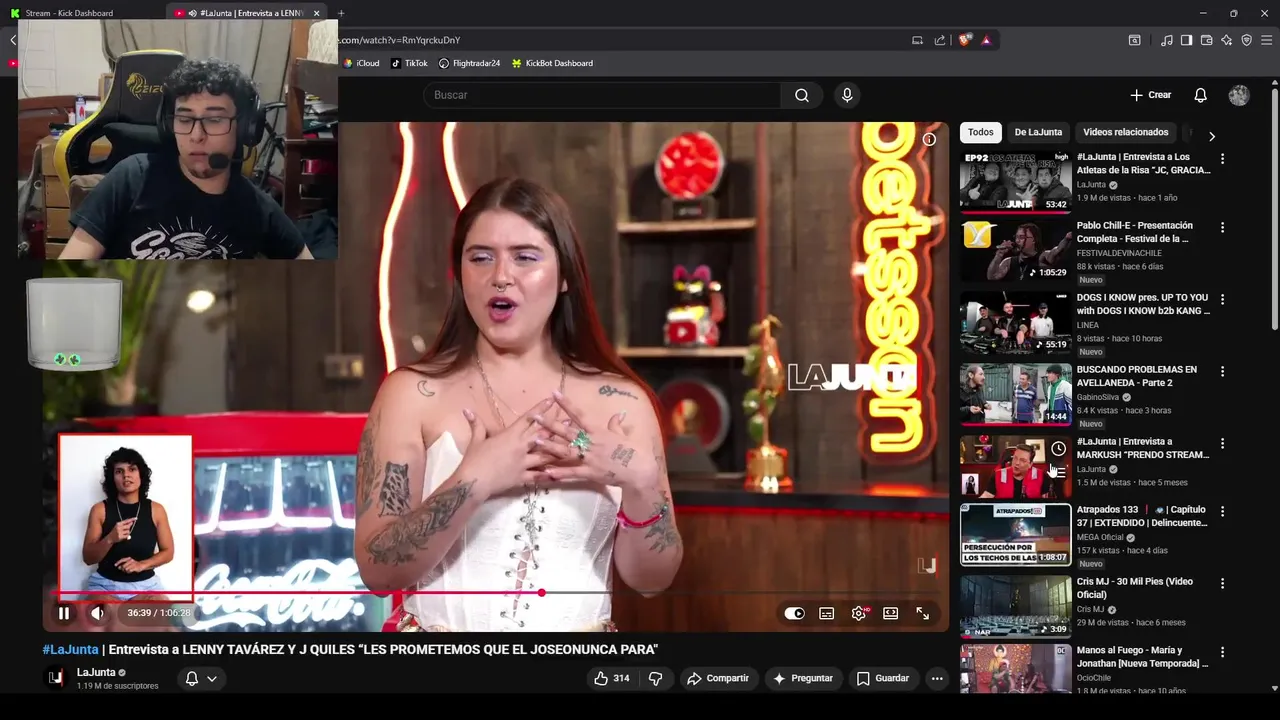Open options for Cris MJ 30 Mil Pies
This screenshot has height=720, width=1280.
click(1222, 583)
